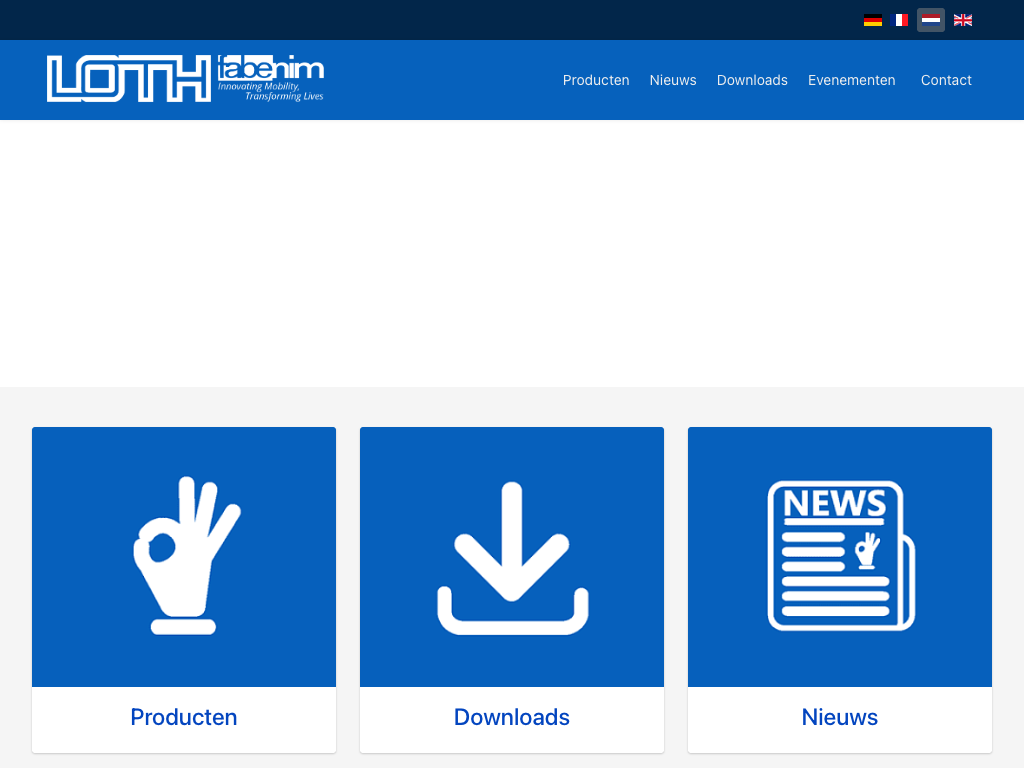Viewport: 1024px width, 768px height.
Task: Click the download arrow tray icon
Action: coord(512,558)
